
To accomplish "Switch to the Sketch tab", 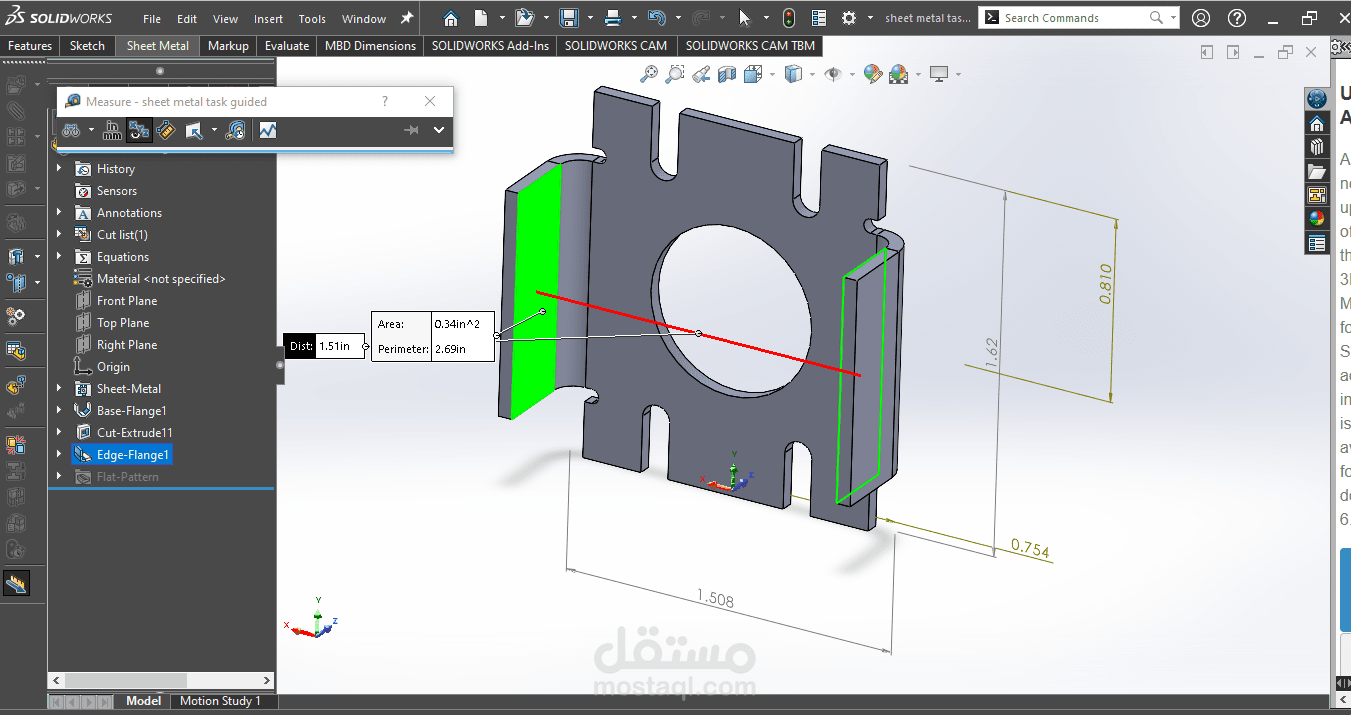I will tap(87, 46).
